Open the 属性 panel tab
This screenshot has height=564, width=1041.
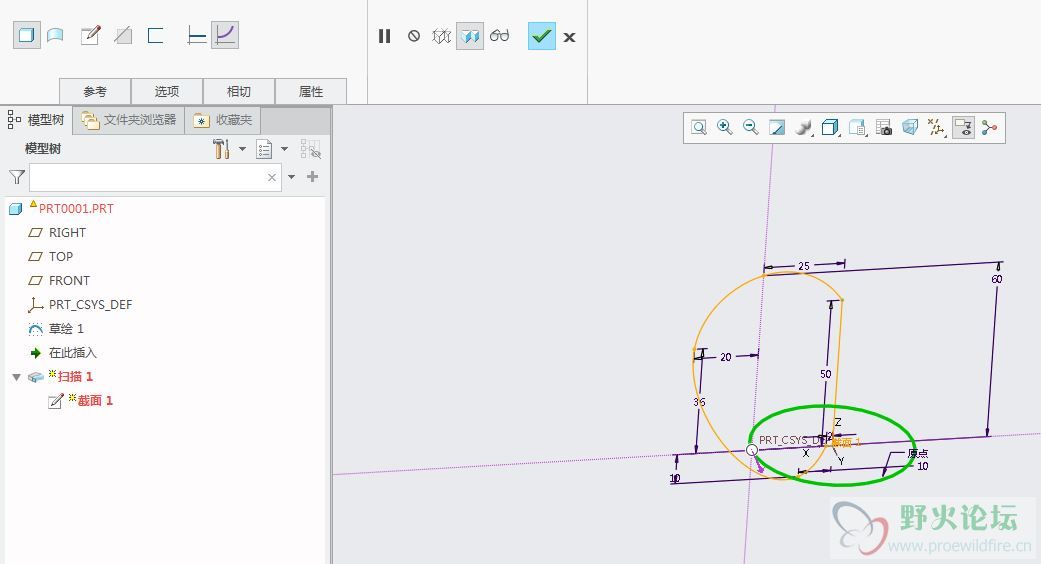(310, 92)
